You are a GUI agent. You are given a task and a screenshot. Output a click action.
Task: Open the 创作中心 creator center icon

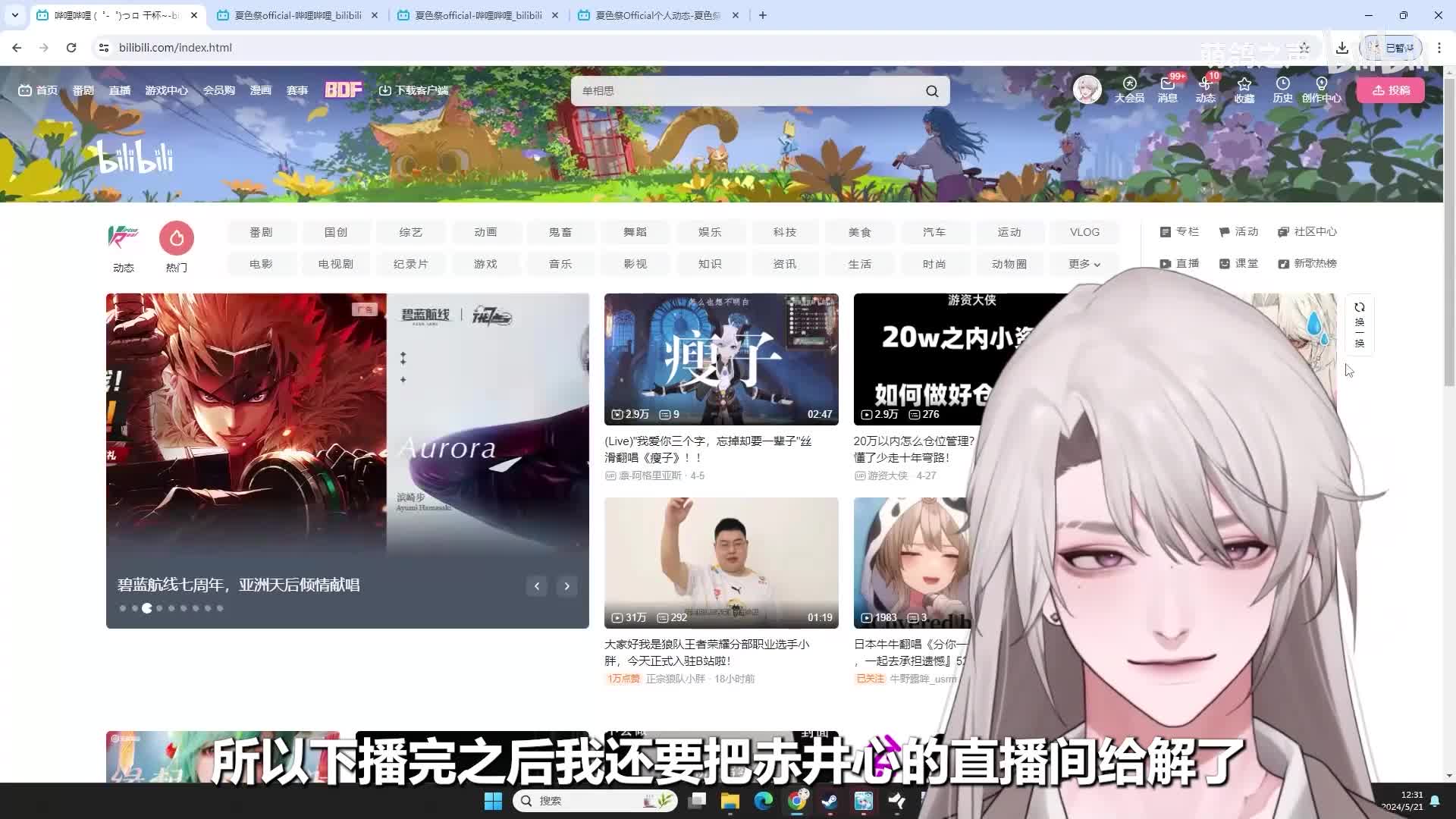1321,89
